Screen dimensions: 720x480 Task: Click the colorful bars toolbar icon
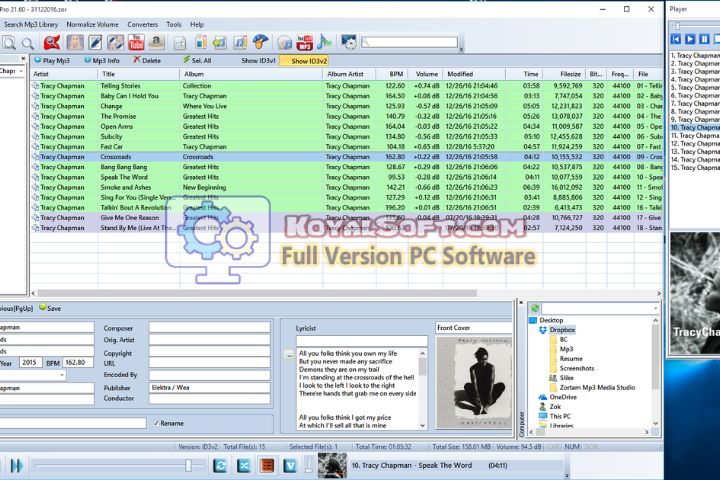pos(201,42)
